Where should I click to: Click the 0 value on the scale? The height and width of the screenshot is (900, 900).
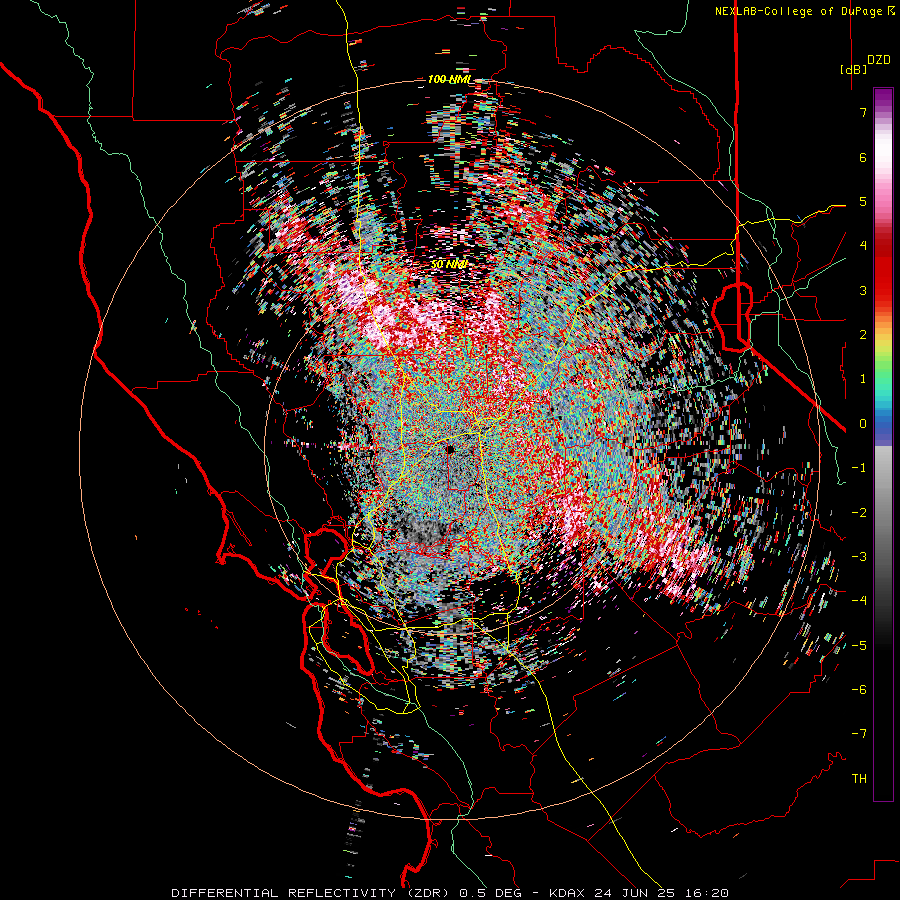click(863, 423)
